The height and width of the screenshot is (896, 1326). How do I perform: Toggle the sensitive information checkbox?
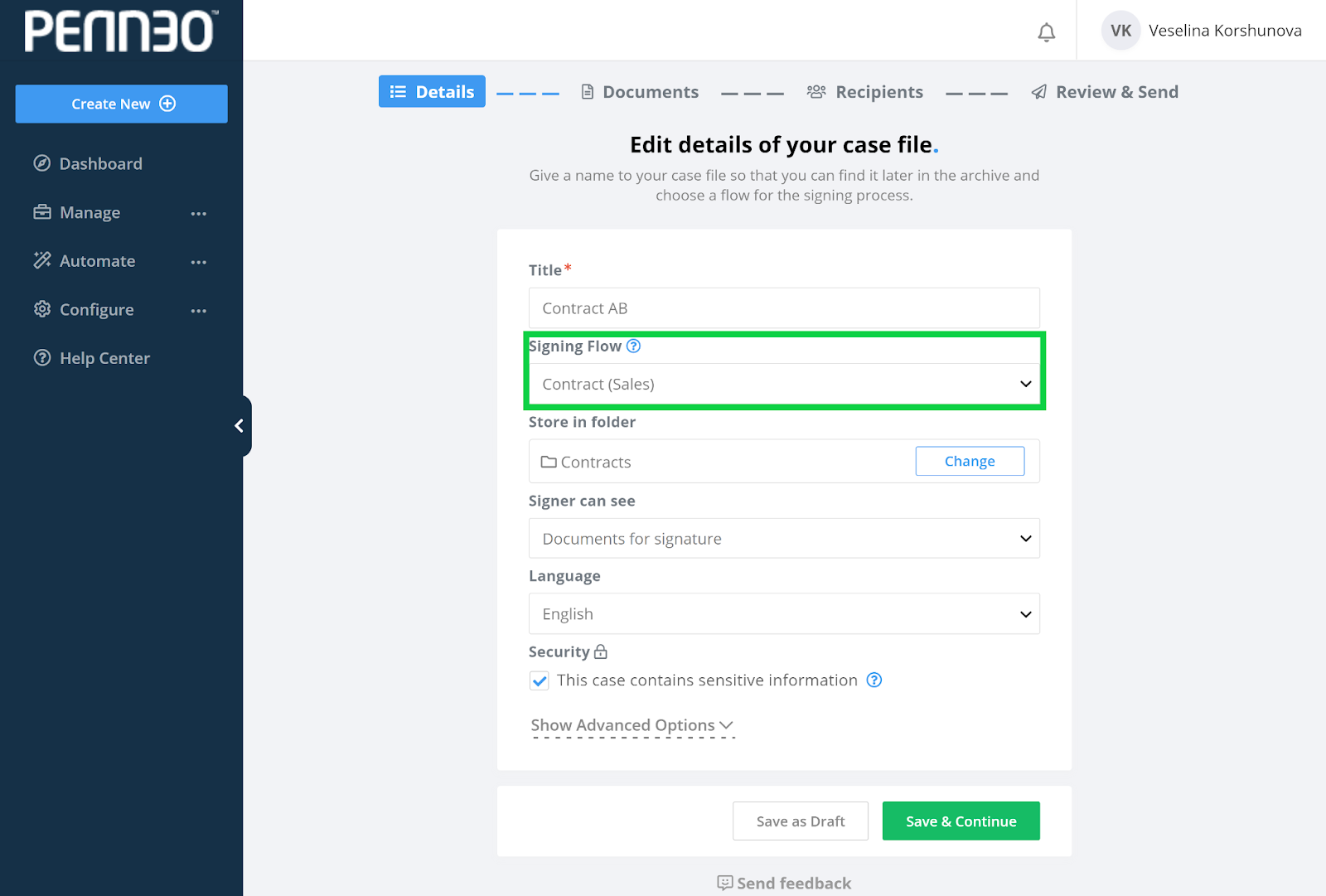tap(540, 681)
